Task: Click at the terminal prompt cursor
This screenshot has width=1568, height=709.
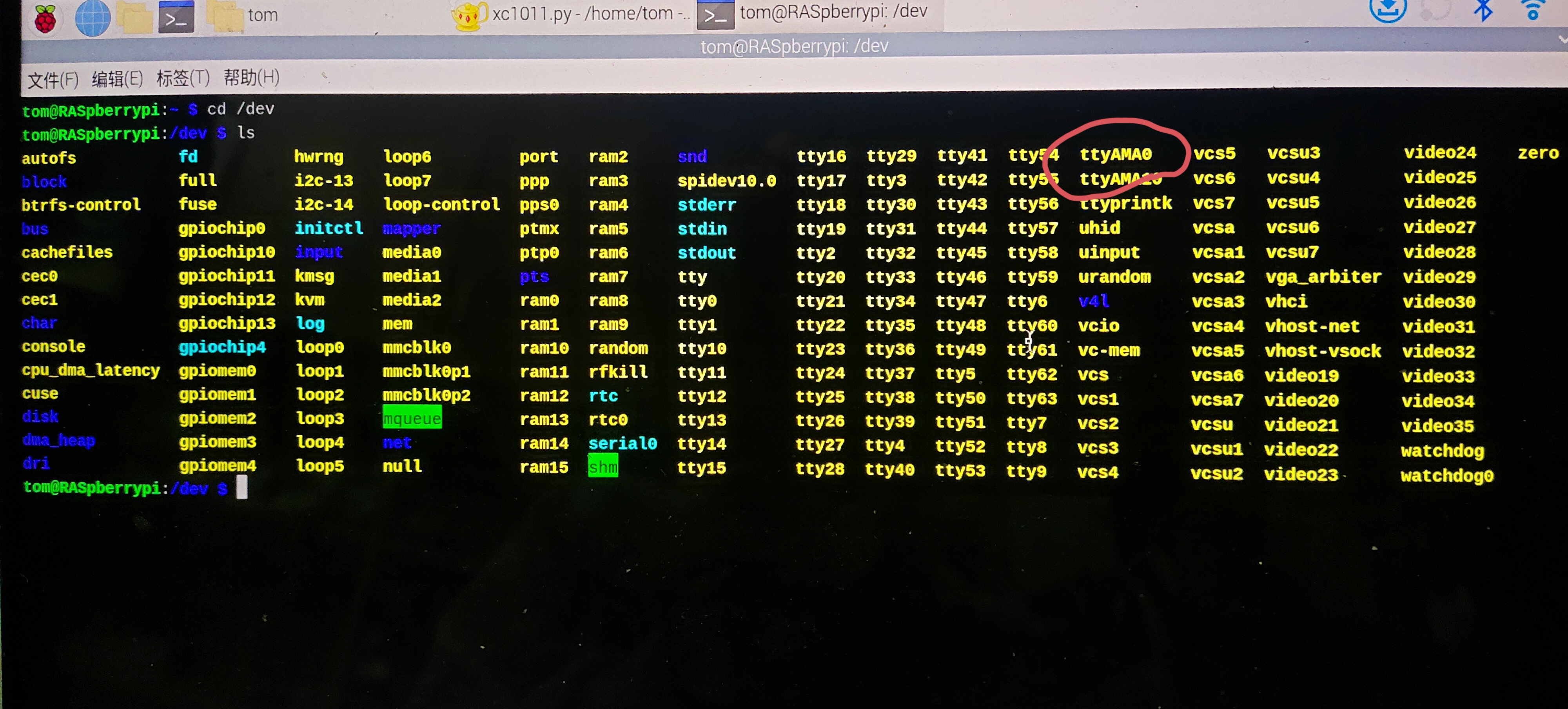Action: [x=241, y=487]
